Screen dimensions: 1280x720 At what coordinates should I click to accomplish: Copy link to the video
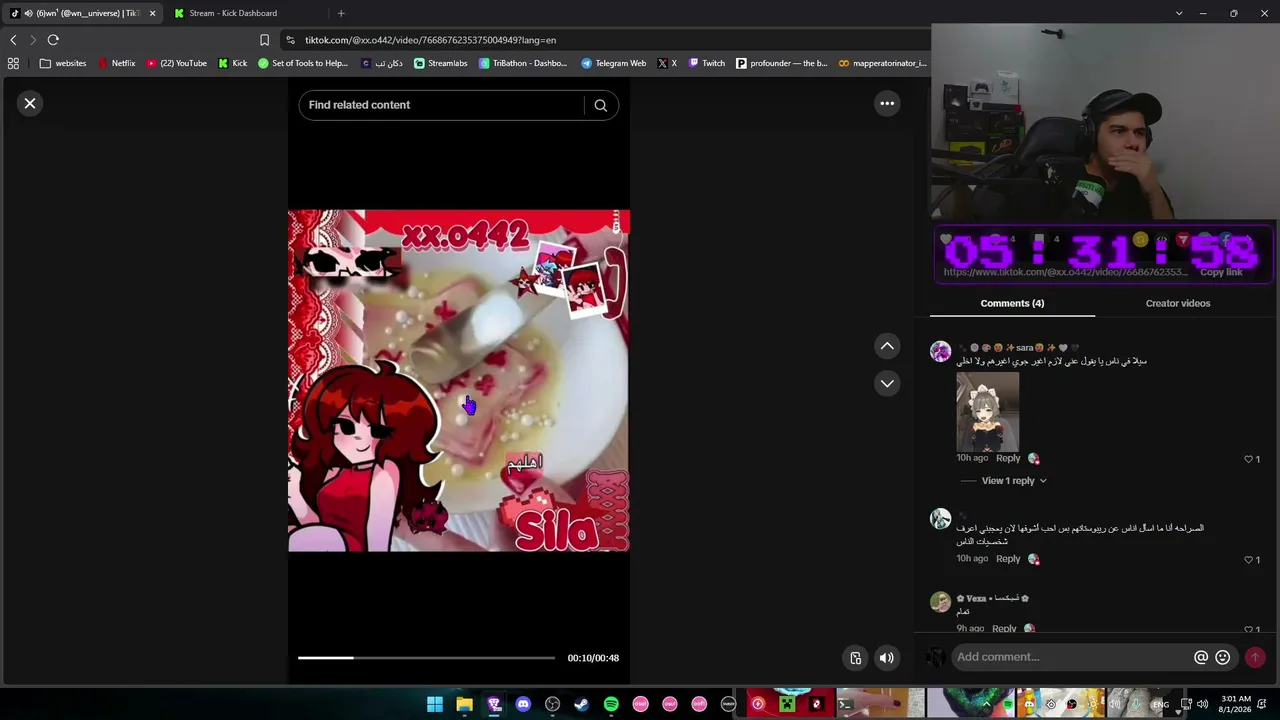[x=1221, y=272]
